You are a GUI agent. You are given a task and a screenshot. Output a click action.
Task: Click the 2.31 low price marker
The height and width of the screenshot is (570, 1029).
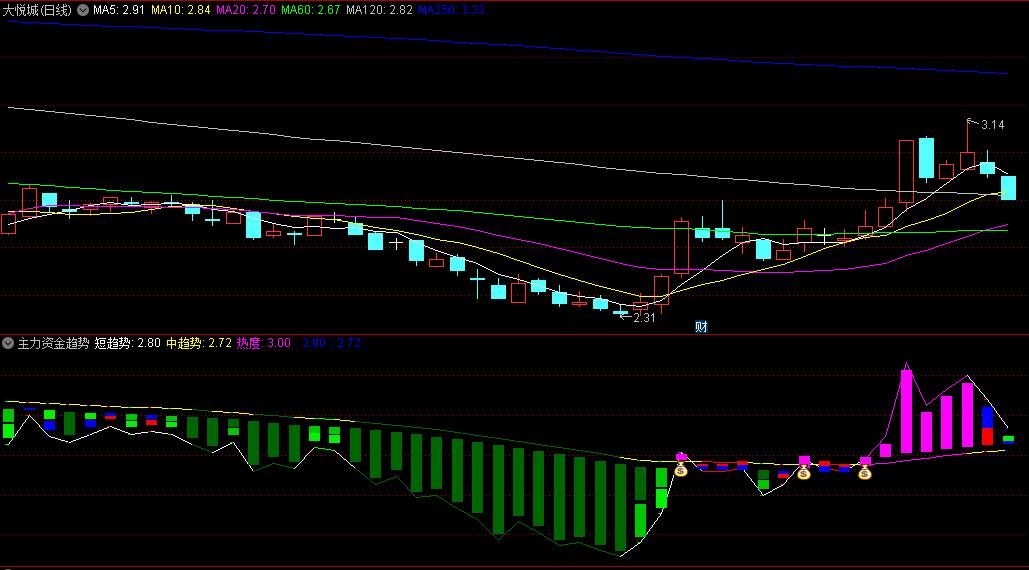(644, 317)
